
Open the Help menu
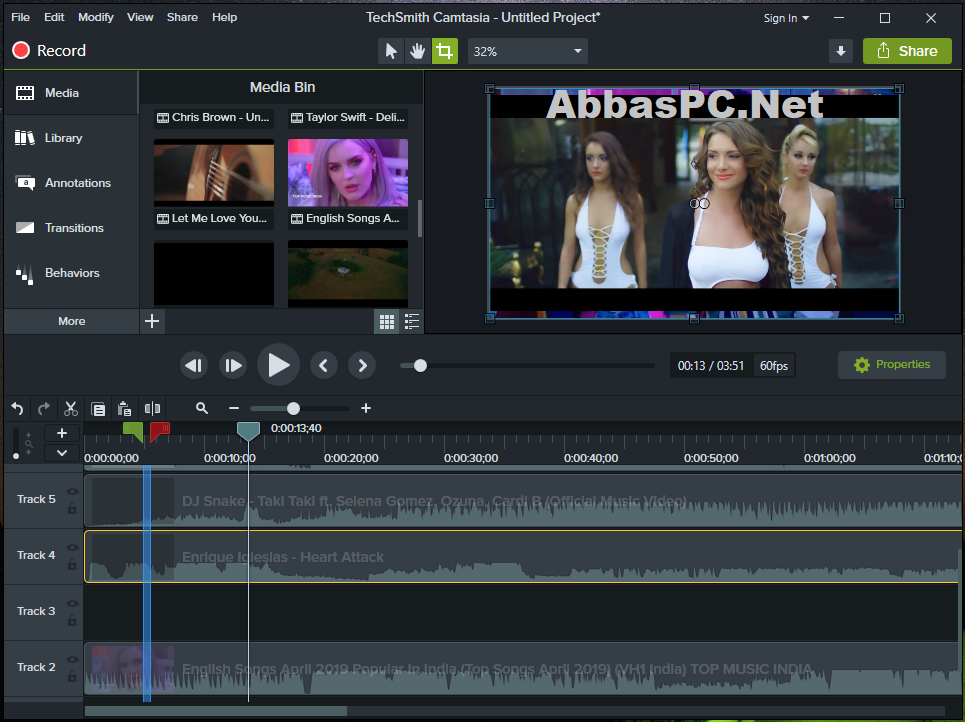pyautogui.click(x=224, y=17)
